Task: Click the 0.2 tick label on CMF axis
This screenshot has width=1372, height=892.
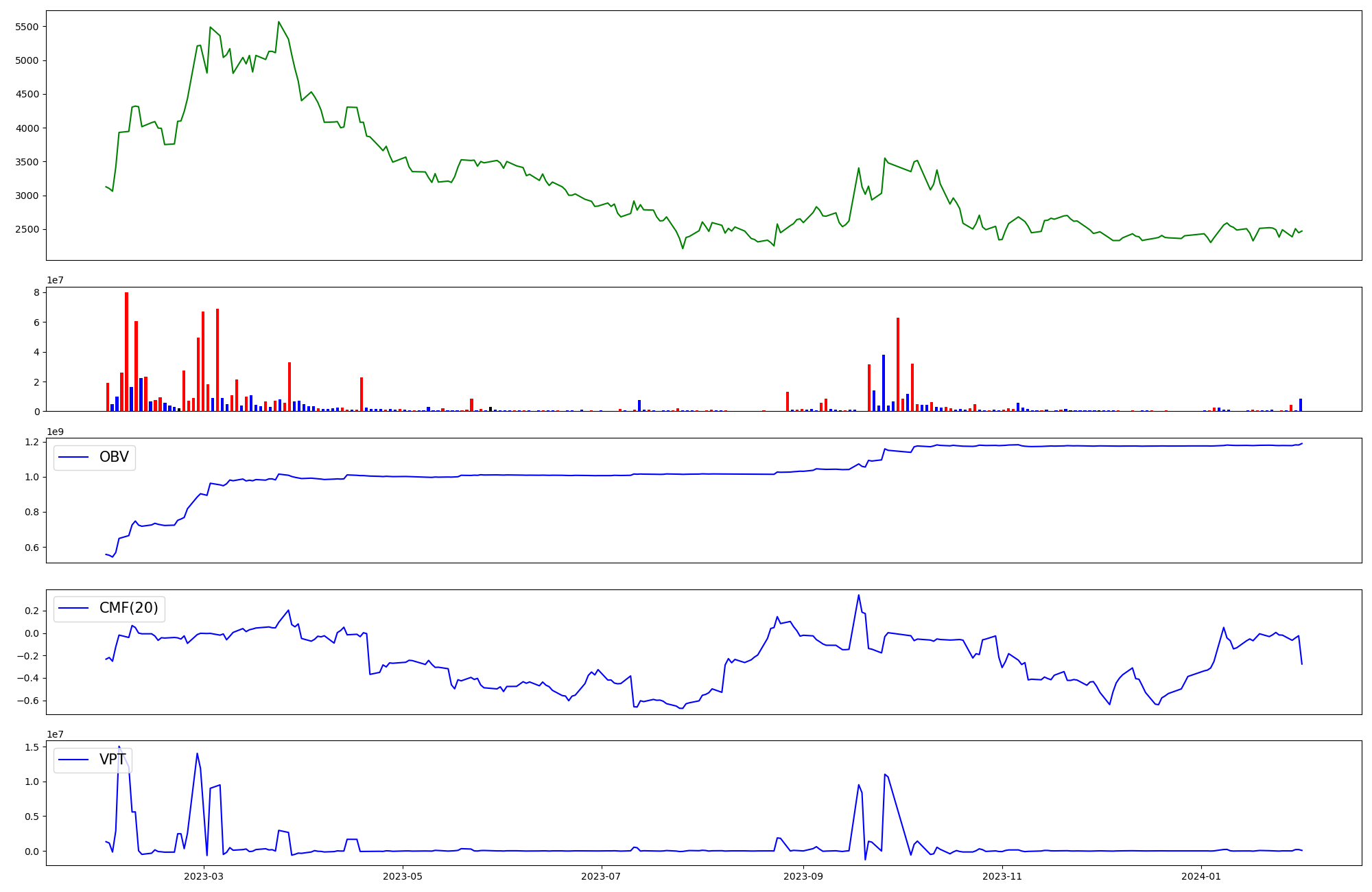Action: click(x=32, y=611)
